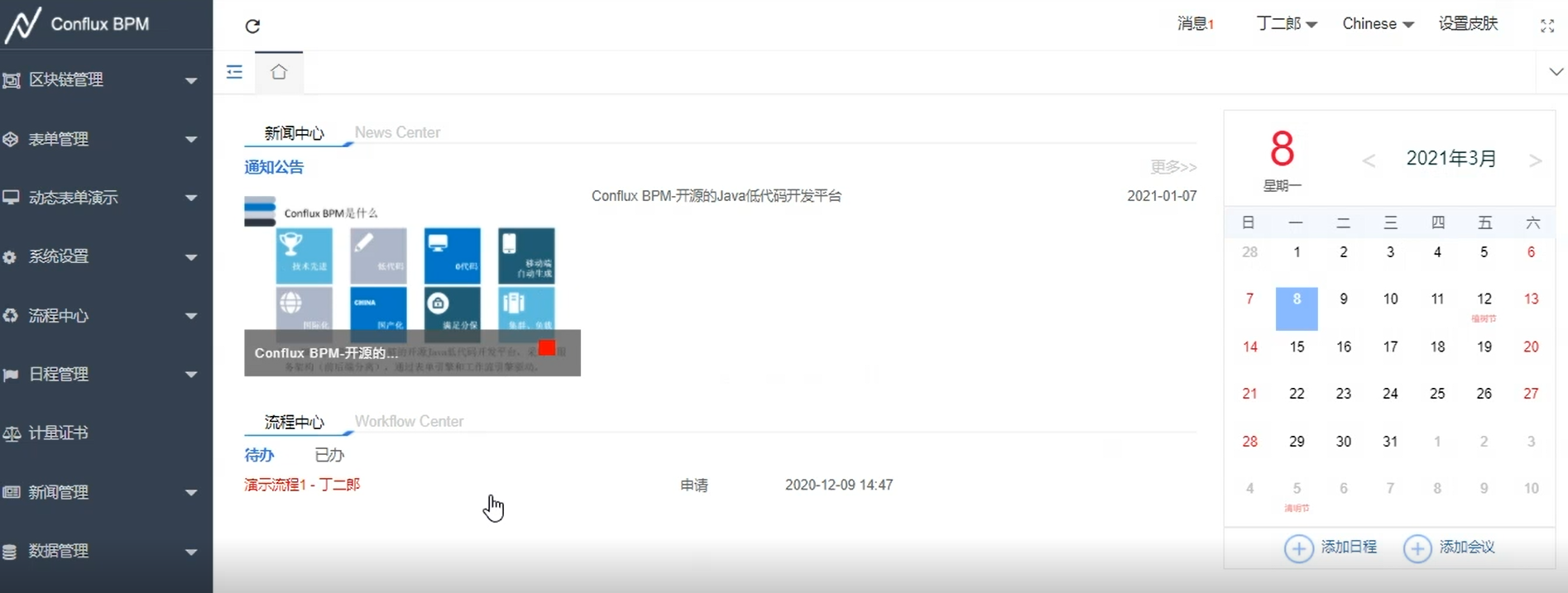Toggle fullscreen mode icon
This screenshot has width=1568, height=593.
click(x=1546, y=26)
